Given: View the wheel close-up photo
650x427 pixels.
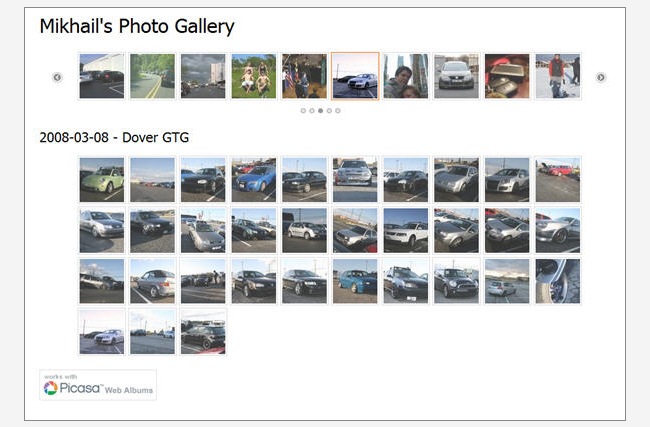Looking at the screenshot, I should (x=558, y=281).
